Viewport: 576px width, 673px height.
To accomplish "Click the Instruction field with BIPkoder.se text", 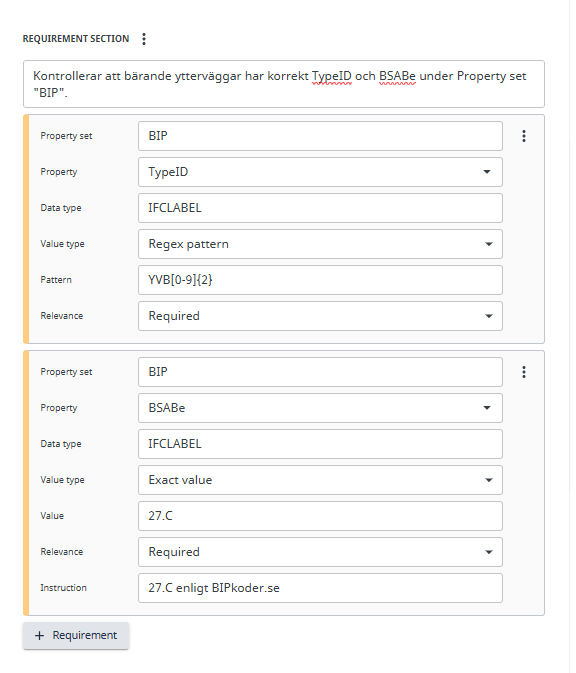I will [320, 588].
